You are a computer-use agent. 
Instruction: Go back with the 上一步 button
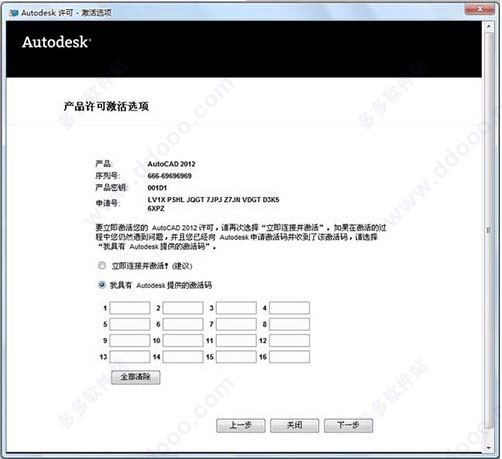pyautogui.click(x=241, y=426)
